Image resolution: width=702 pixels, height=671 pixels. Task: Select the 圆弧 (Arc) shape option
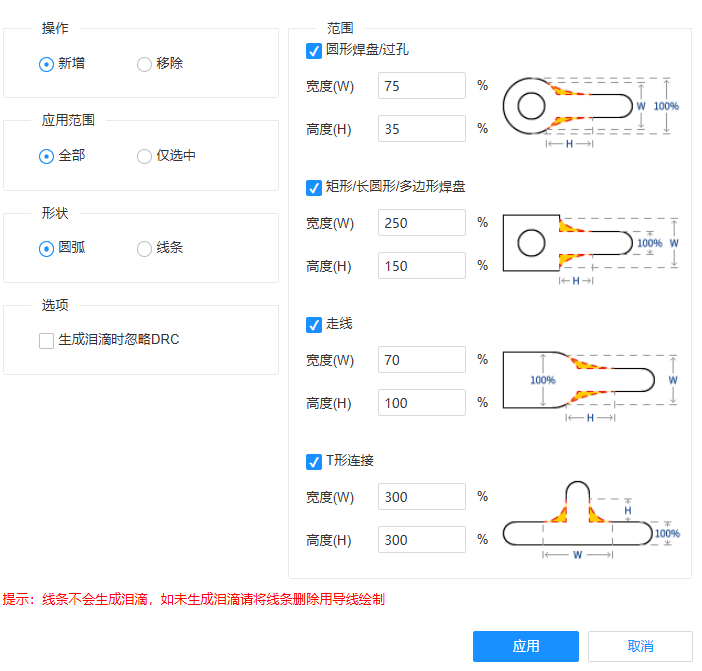(46, 248)
